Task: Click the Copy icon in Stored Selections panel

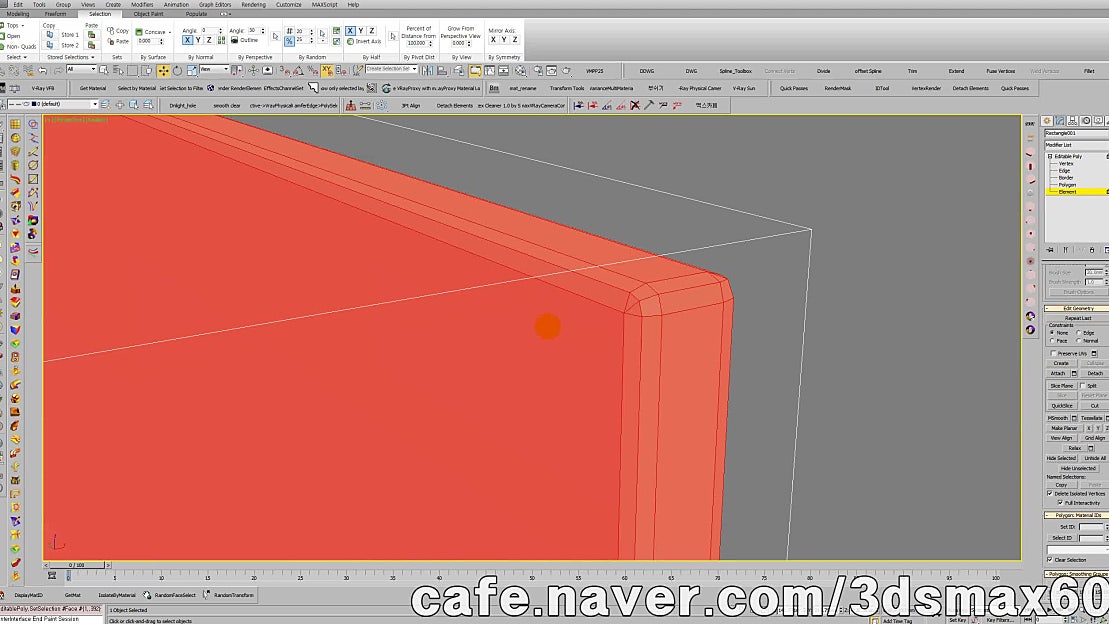Action: click(51, 35)
